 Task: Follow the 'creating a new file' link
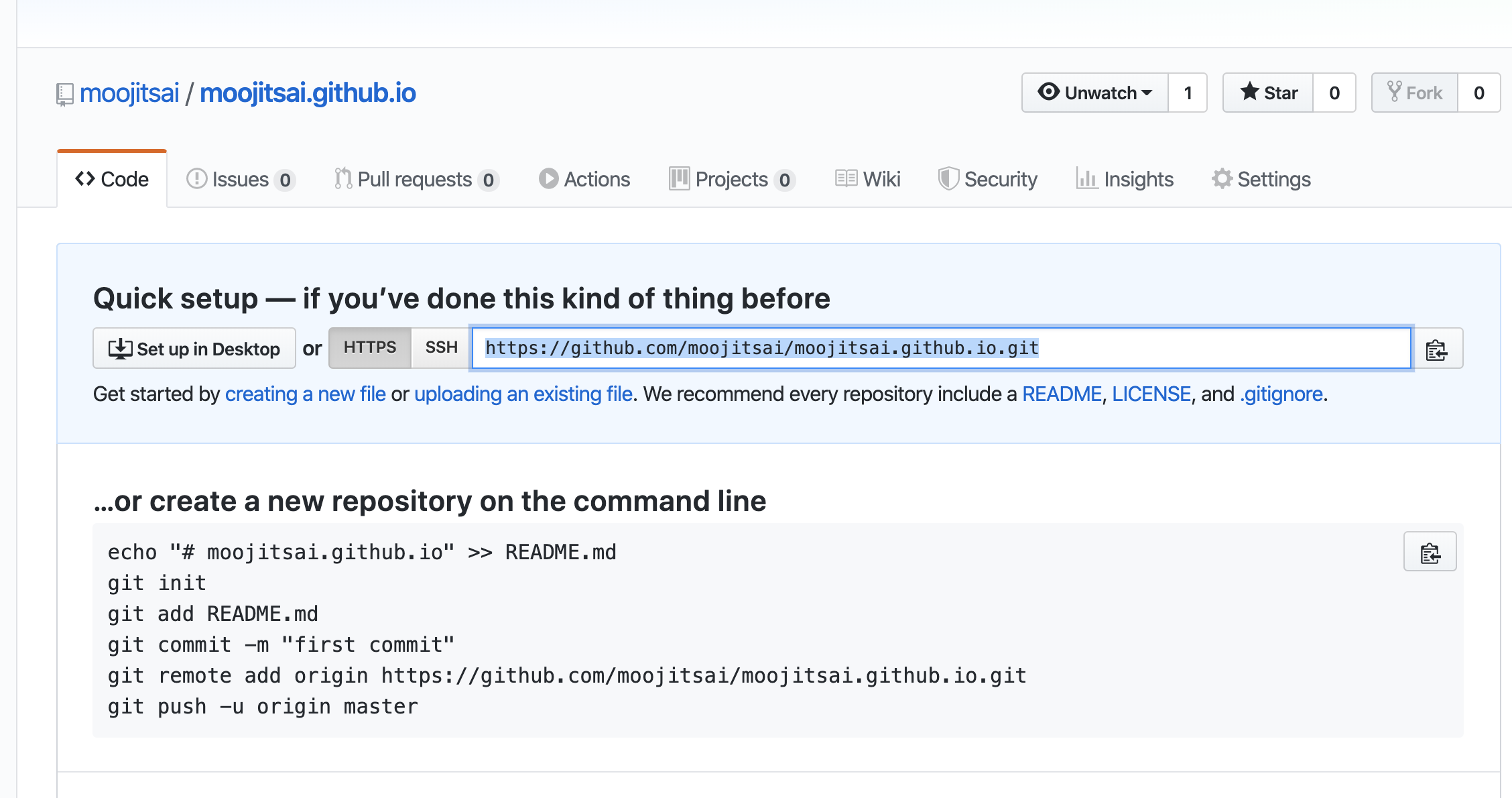(306, 394)
